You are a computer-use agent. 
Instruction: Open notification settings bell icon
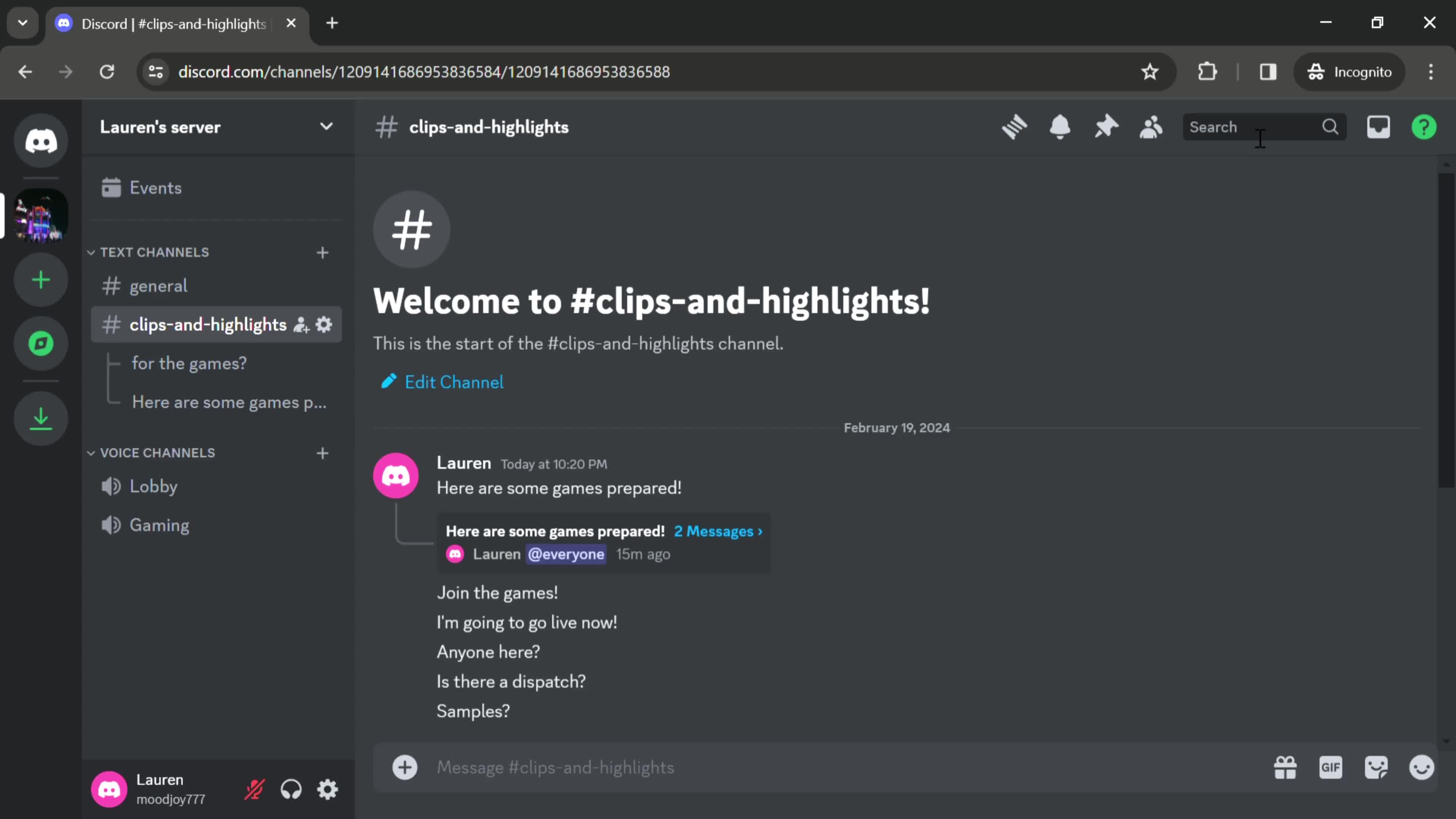(x=1060, y=127)
